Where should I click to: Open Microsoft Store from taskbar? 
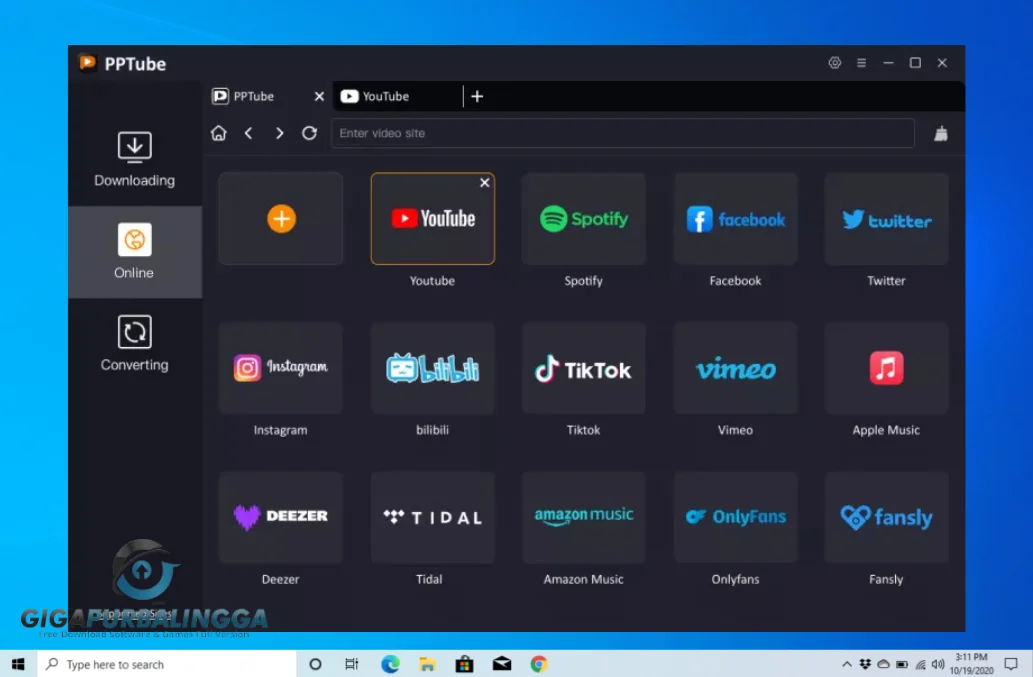[x=464, y=664]
